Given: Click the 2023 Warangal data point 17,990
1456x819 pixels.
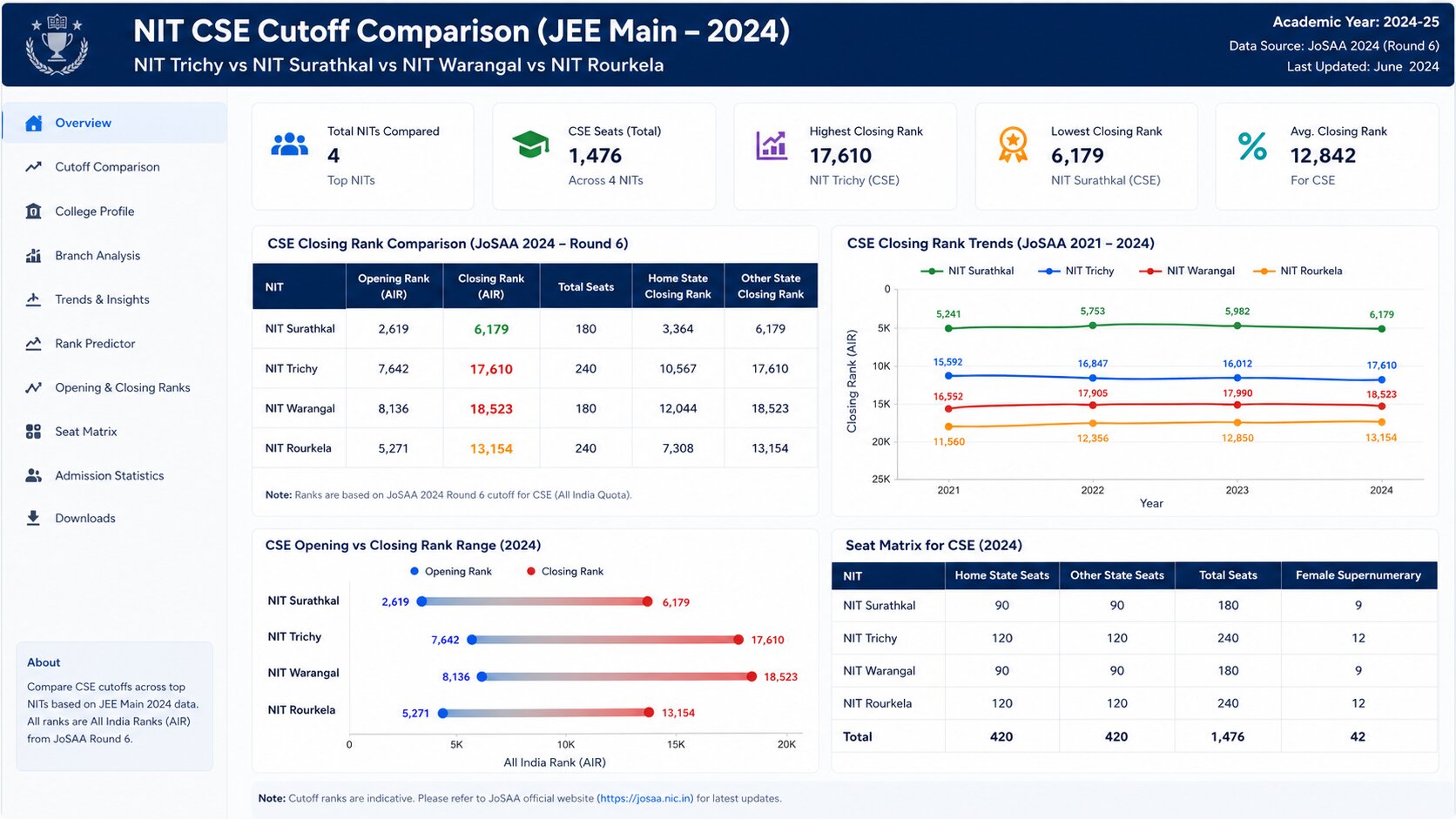Looking at the screenshot, I should pos(1237,405).
